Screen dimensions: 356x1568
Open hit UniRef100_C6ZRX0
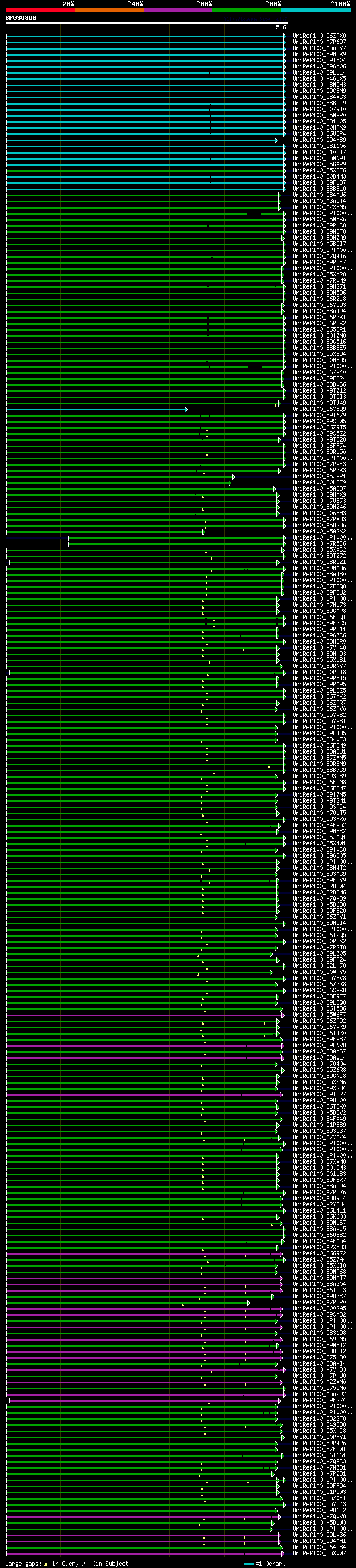coord(319,36)
